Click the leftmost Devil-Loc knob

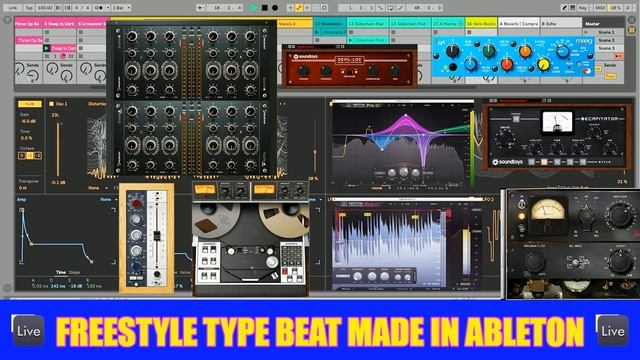pyautogui.click(x=303, y=71)
